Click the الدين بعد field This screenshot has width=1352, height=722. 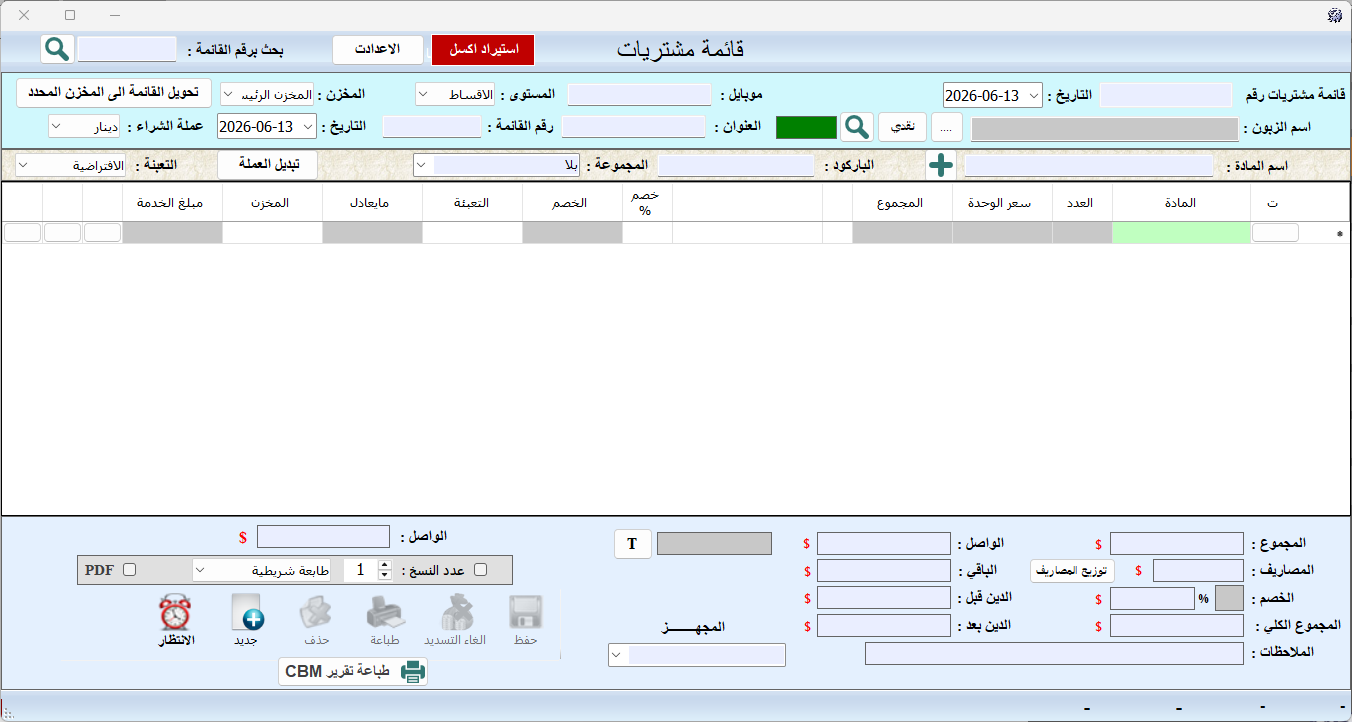click(884, 626)
